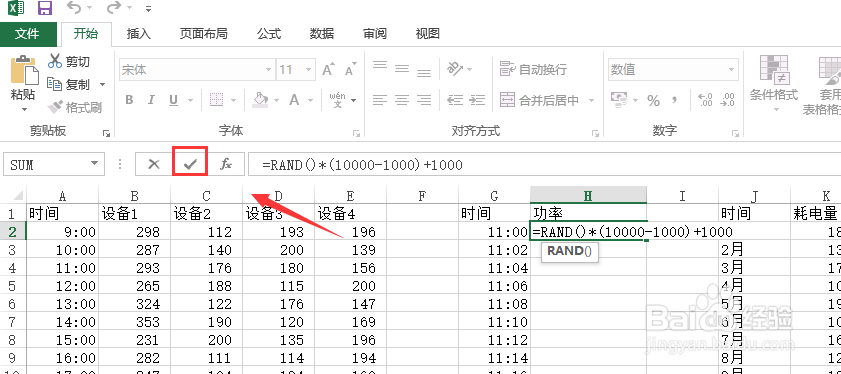The height and width of the screenshot is (374, 841).
Task: Switch to the 开始 ribbon tab
Action: click(x=86, y=34)
